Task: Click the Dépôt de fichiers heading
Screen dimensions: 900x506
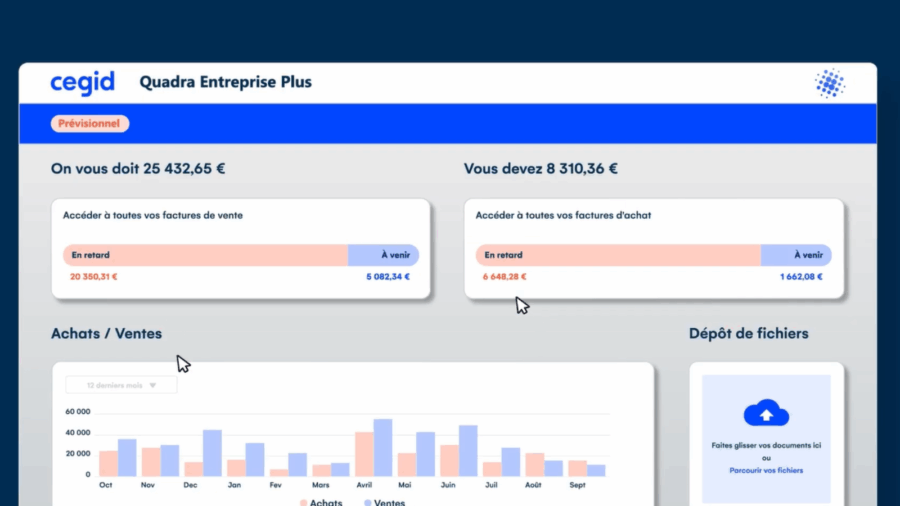Action: click(x=748, y=333)
